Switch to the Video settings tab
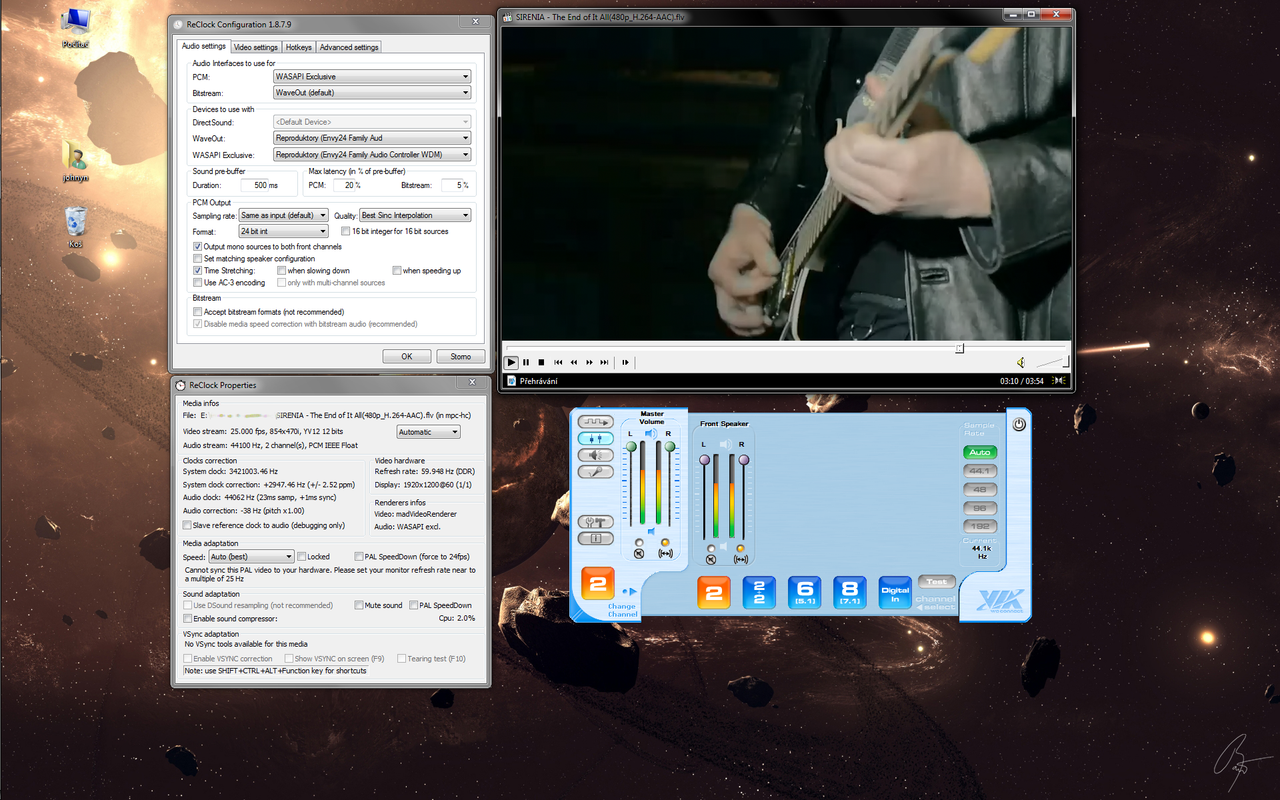The image size is (1280, 800). tap(256, 47)
